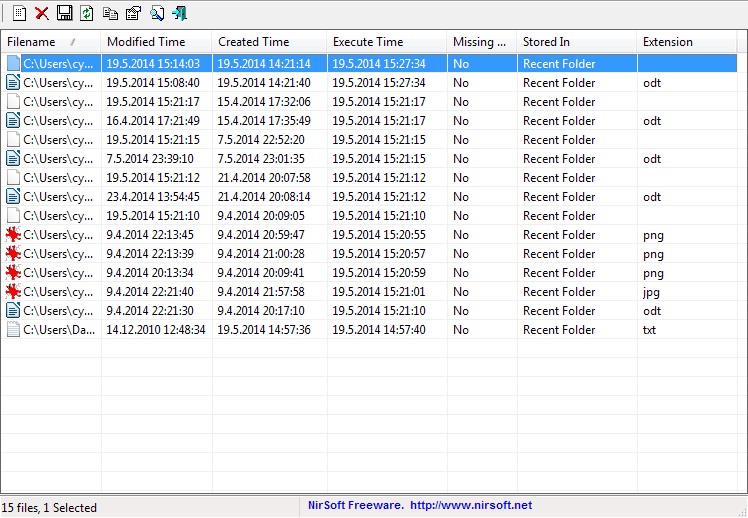Viewport: 748px width, 518px height.
Task: Open the Properties toolbar icon
Action: coord(133,13)
